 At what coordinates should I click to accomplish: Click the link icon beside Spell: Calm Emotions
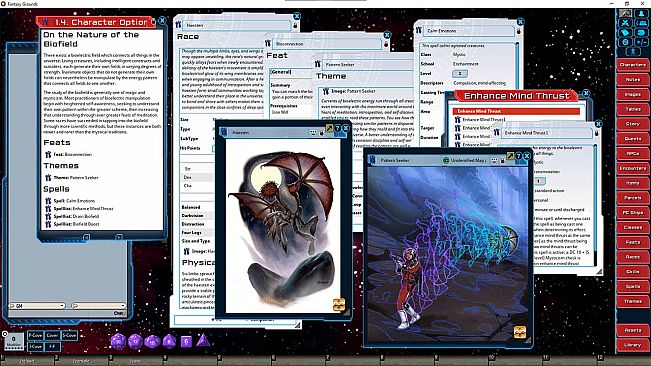pyautogui.click(x=48, y=201)
